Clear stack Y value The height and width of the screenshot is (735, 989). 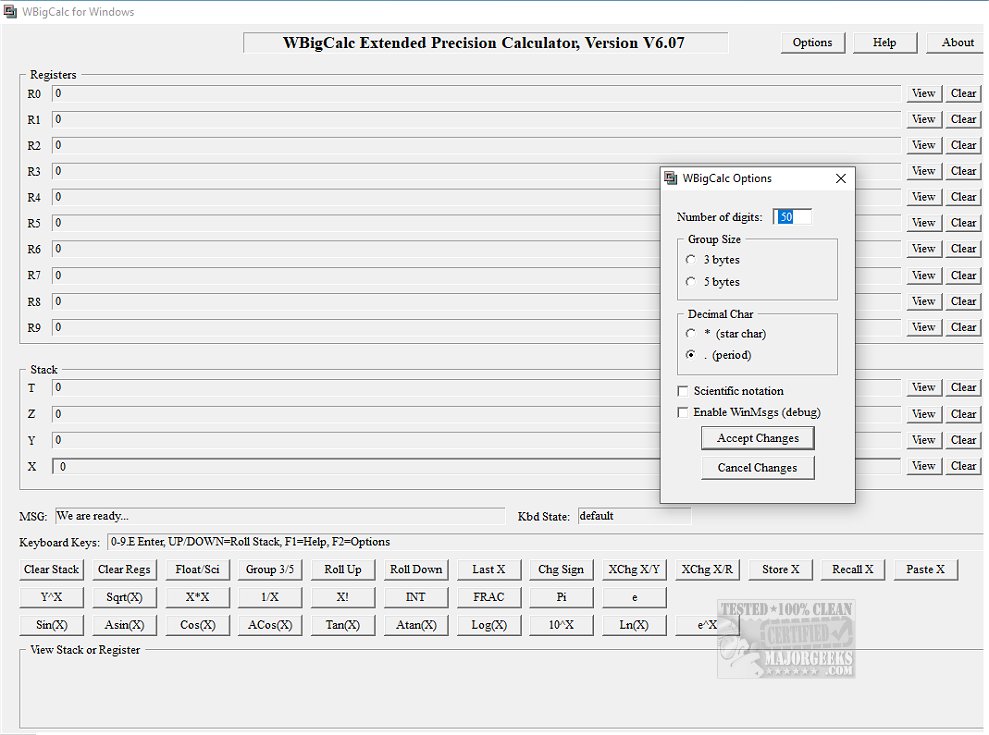[963, 440]
